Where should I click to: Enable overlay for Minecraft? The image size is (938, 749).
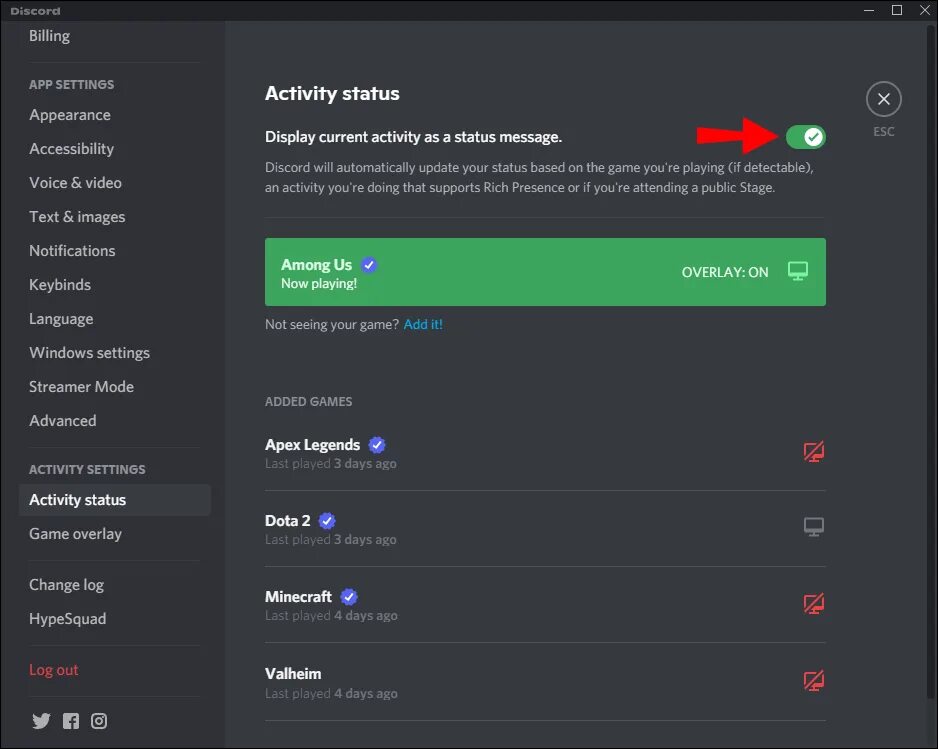814,604
